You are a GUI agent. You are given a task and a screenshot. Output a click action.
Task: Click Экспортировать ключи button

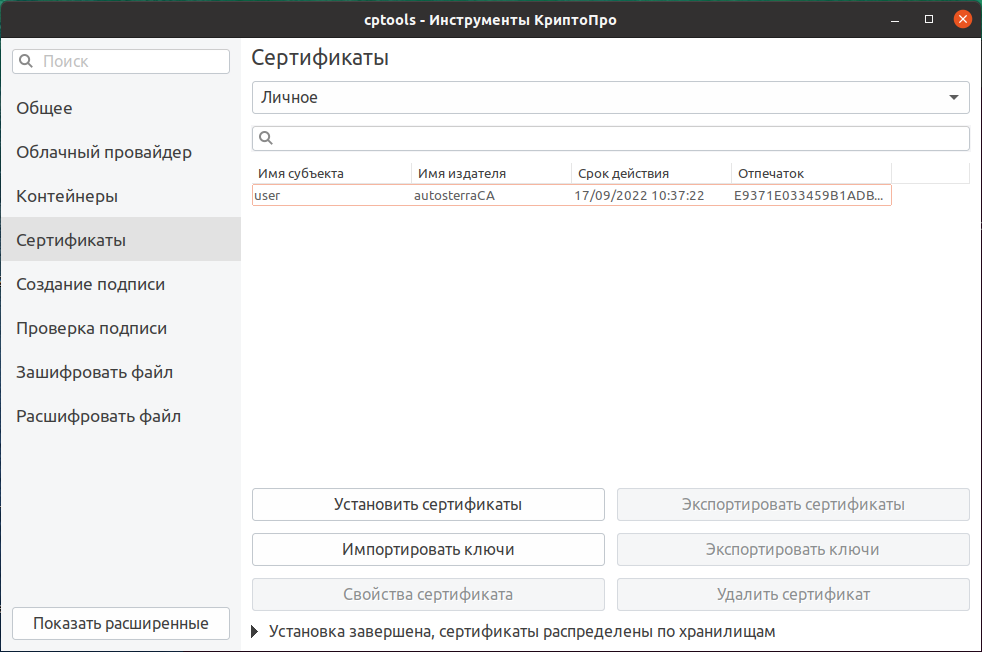pos(793,549)
